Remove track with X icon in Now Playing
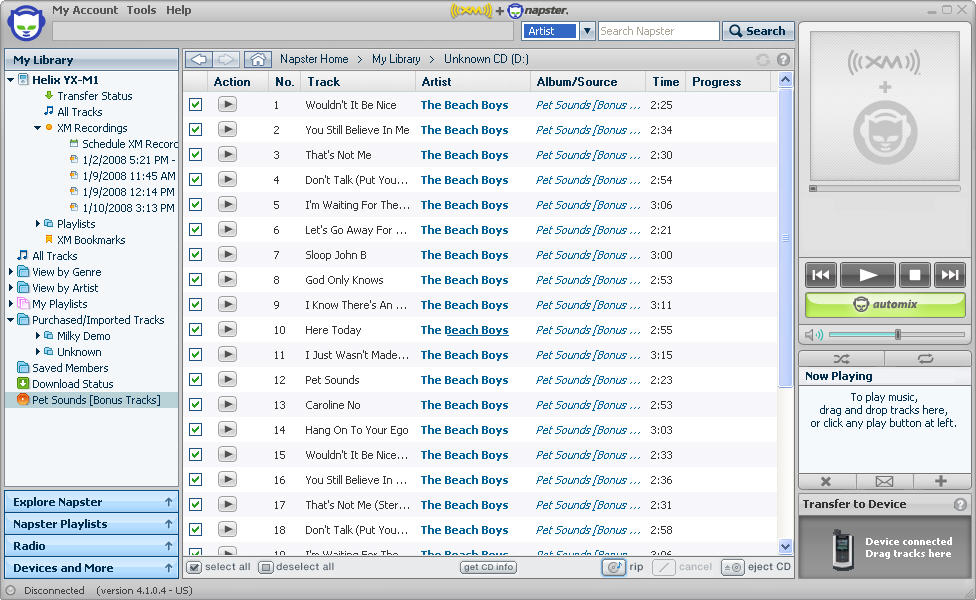This screenshot has height=600, width=976. pyautogui.click(x=826, y=481)
